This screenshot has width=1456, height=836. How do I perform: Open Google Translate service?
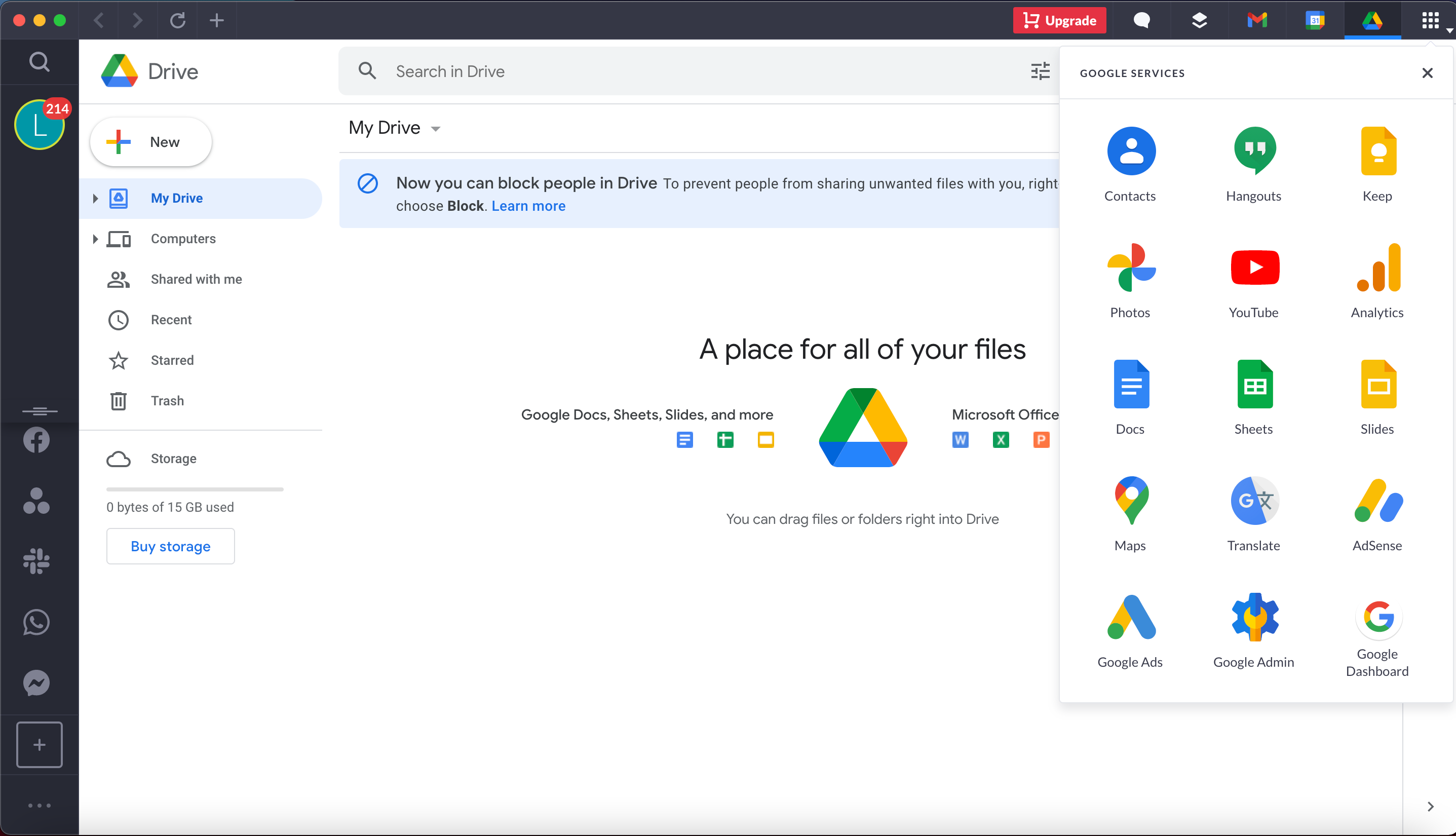coord(1253,511)
